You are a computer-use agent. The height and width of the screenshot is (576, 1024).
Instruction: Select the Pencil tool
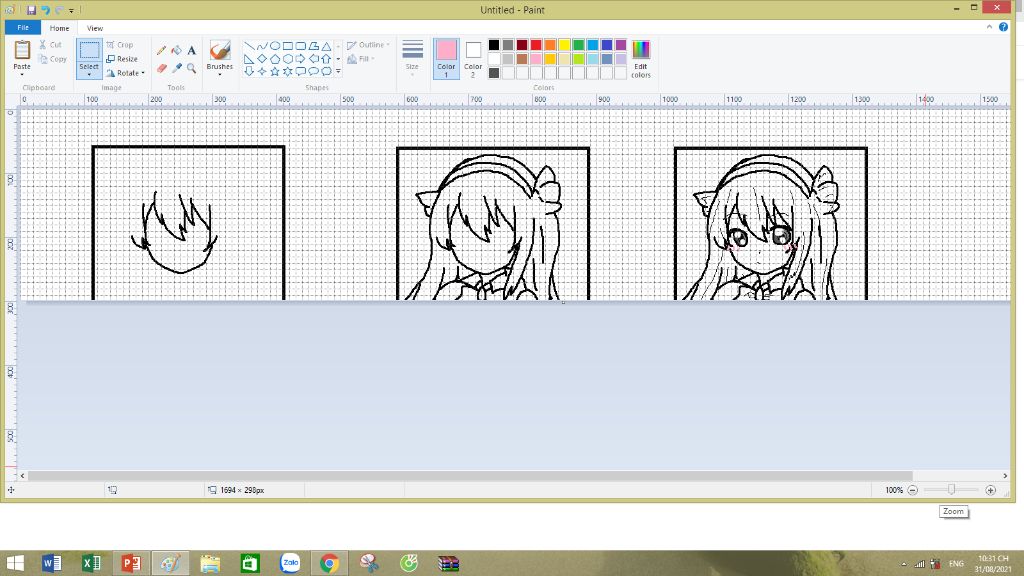pyautogui.click(x=161, y=50)
